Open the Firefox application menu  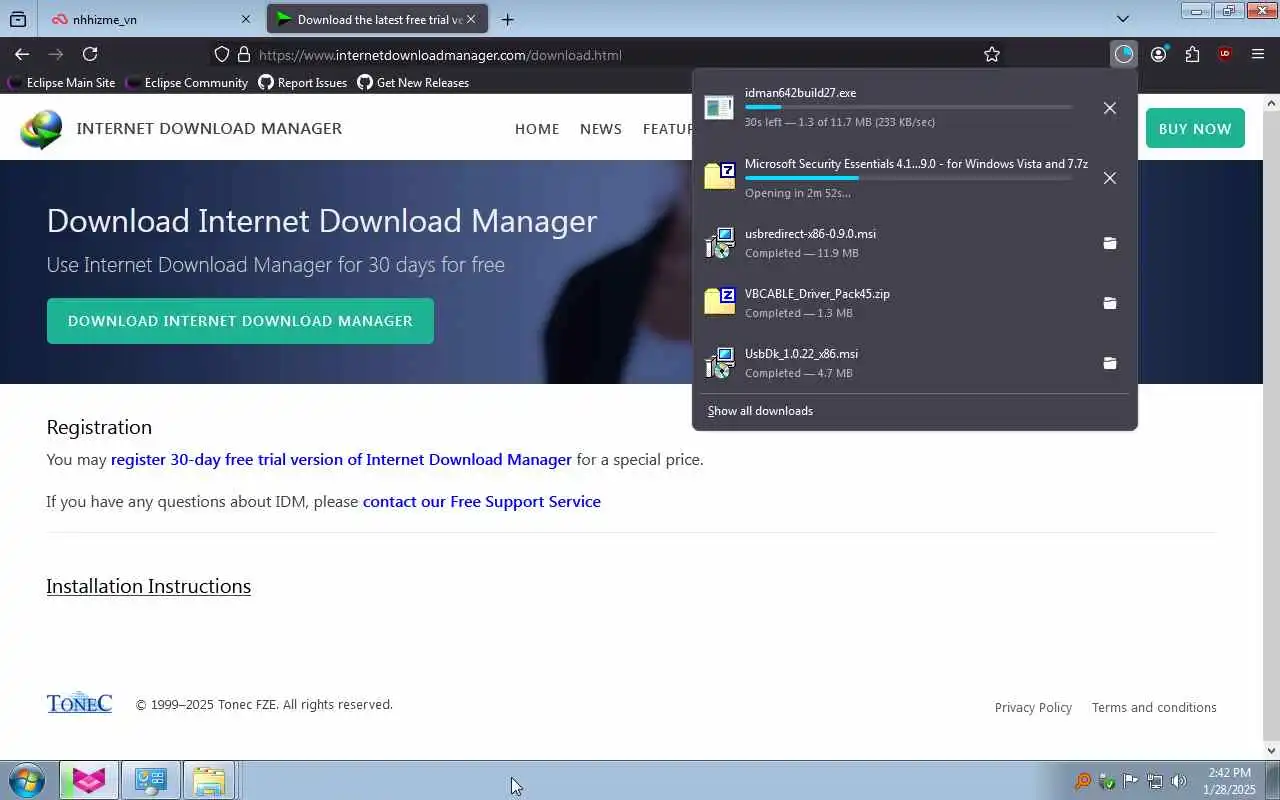pyautogui.click(x=1258, y=54)
